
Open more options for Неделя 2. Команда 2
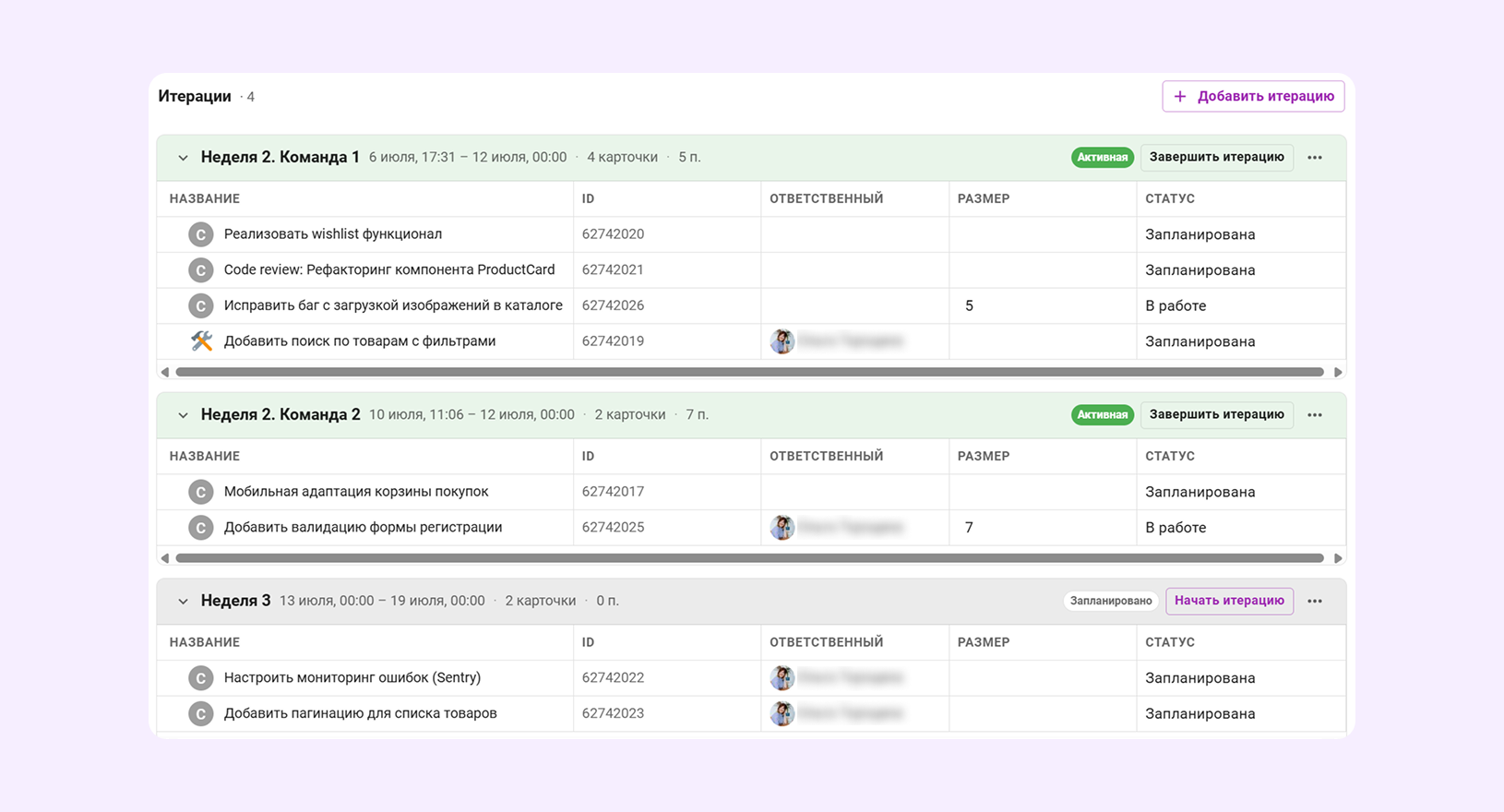[1315, 415]
